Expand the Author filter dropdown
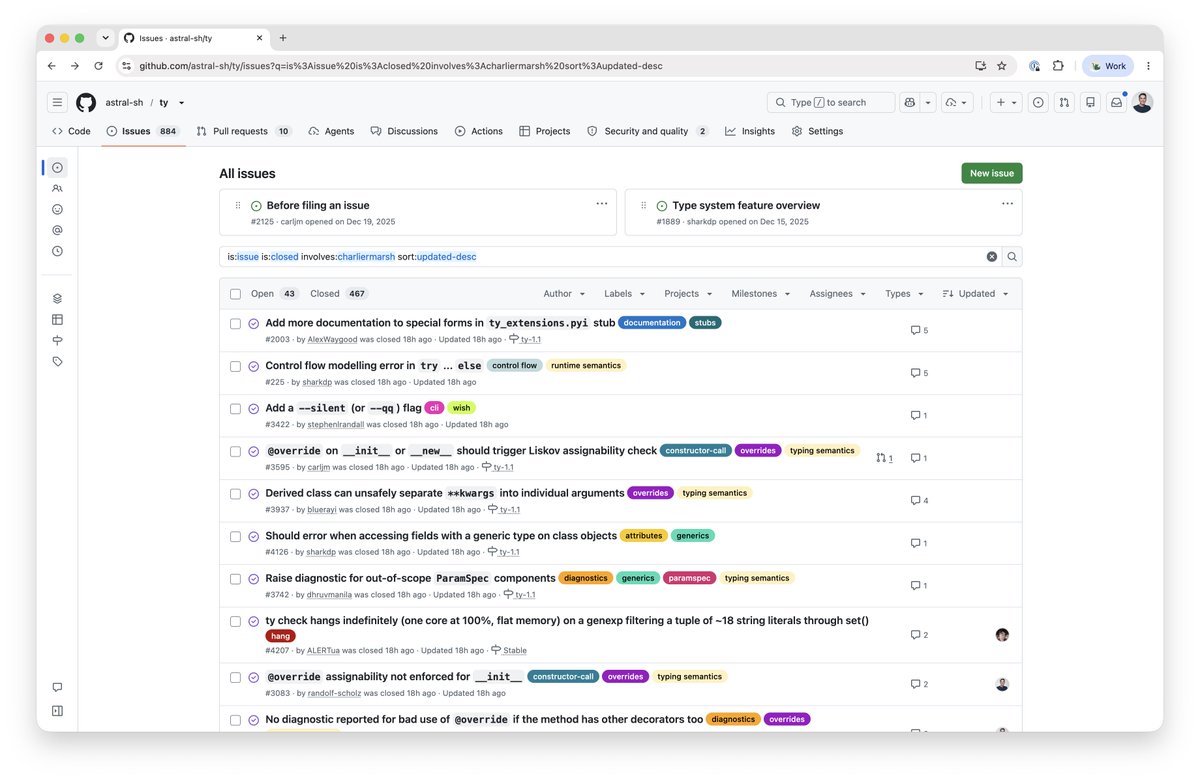This screenshot has height=780, width=1200. pos(564,294)
